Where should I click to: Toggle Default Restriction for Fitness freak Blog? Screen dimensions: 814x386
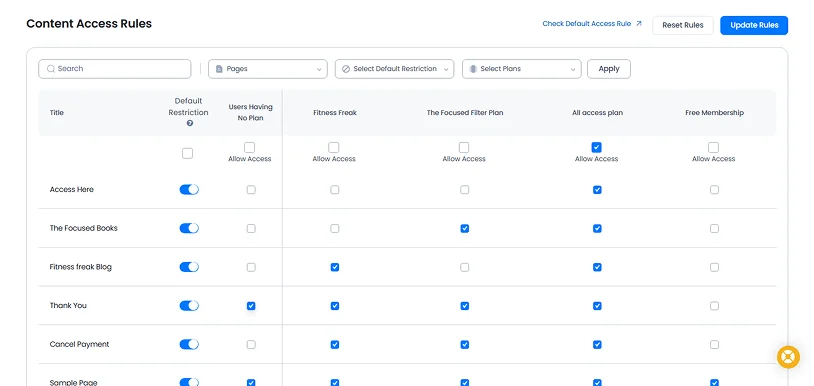[189, 267]
